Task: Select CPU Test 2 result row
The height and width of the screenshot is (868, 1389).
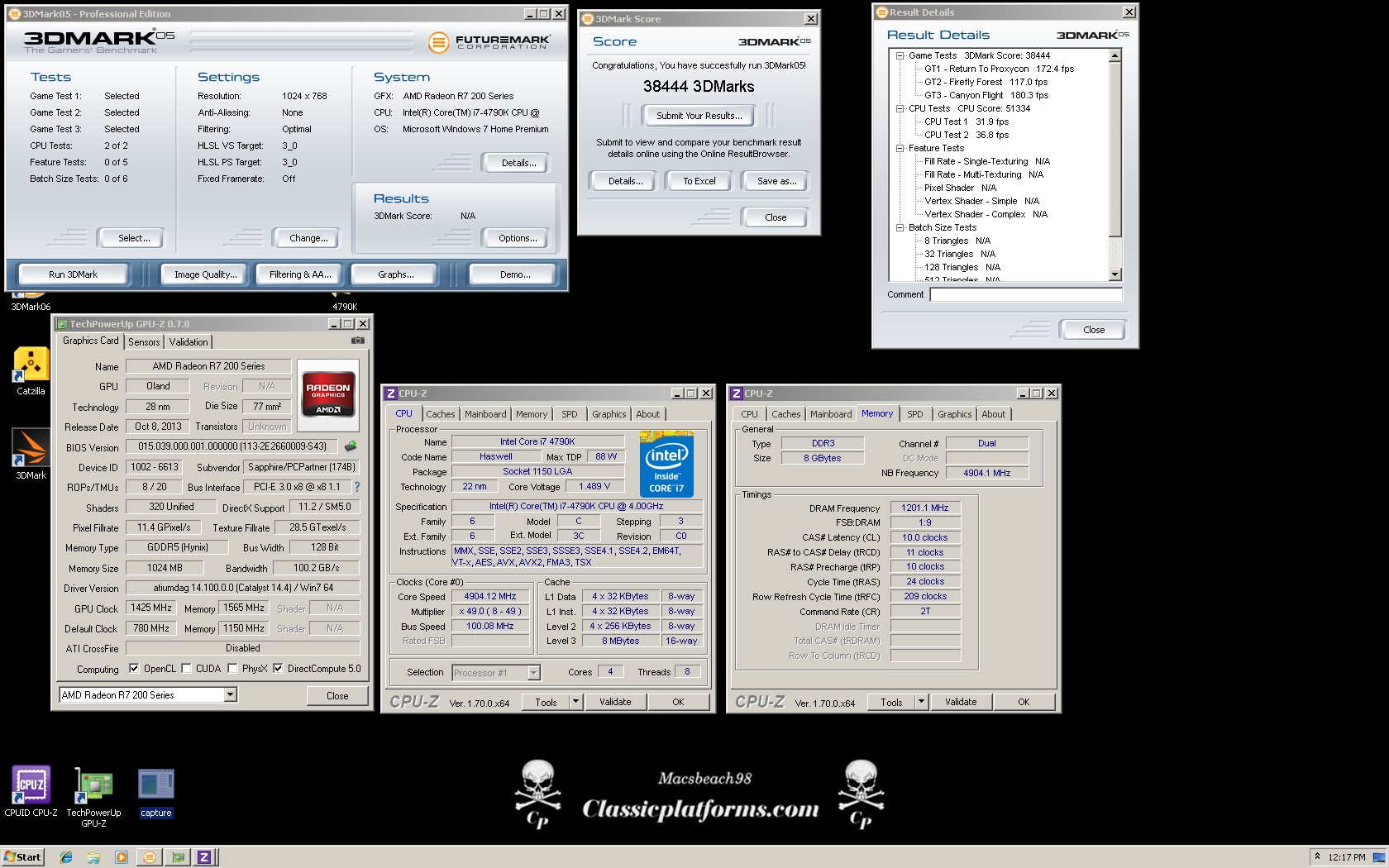Action: pos(967,135)
